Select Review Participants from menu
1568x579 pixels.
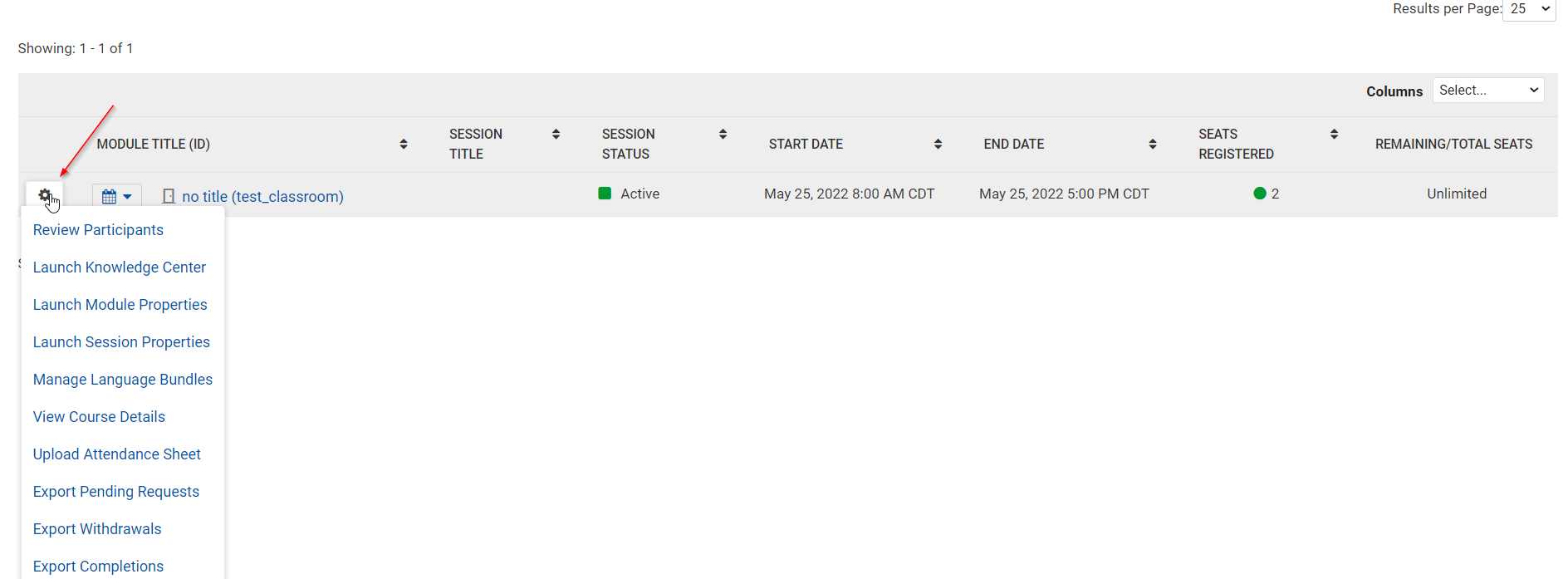point(98,230)
